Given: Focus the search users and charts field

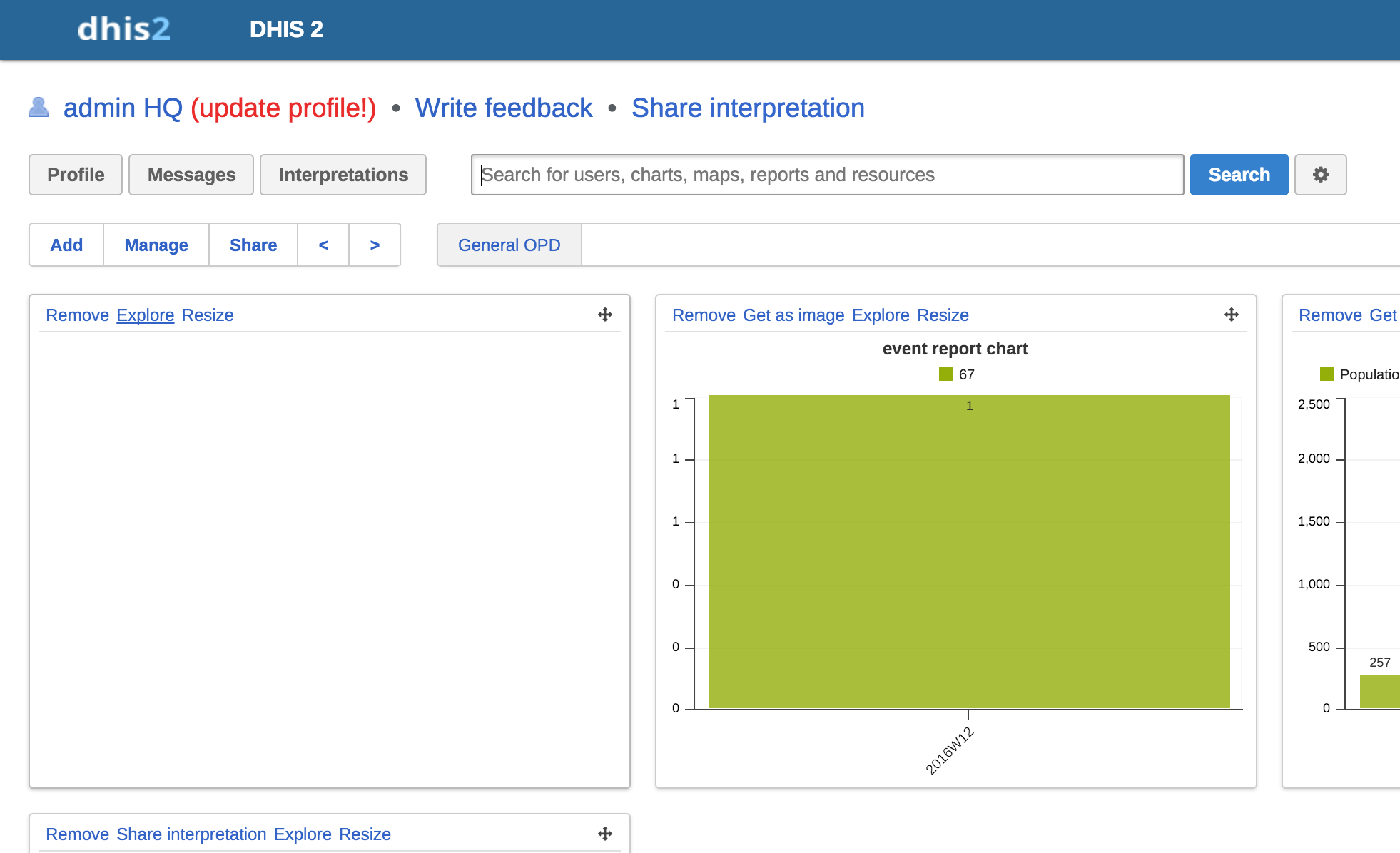Looking at the screenshot, I should [x=826, y=175].
